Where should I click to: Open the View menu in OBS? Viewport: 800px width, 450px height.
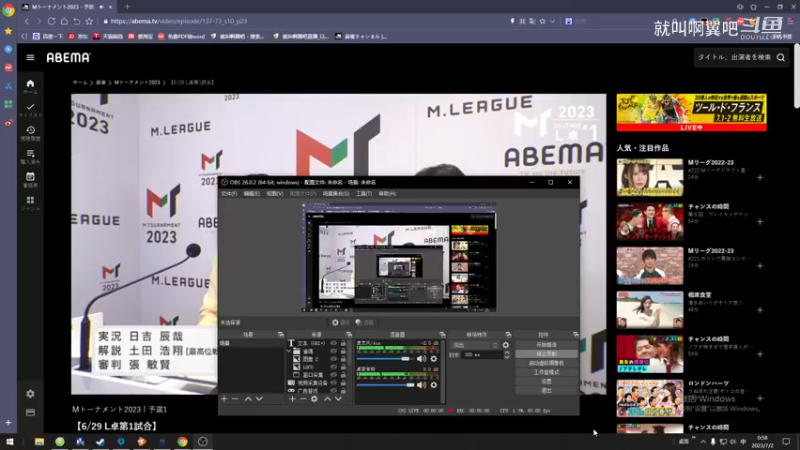point(274,193)
